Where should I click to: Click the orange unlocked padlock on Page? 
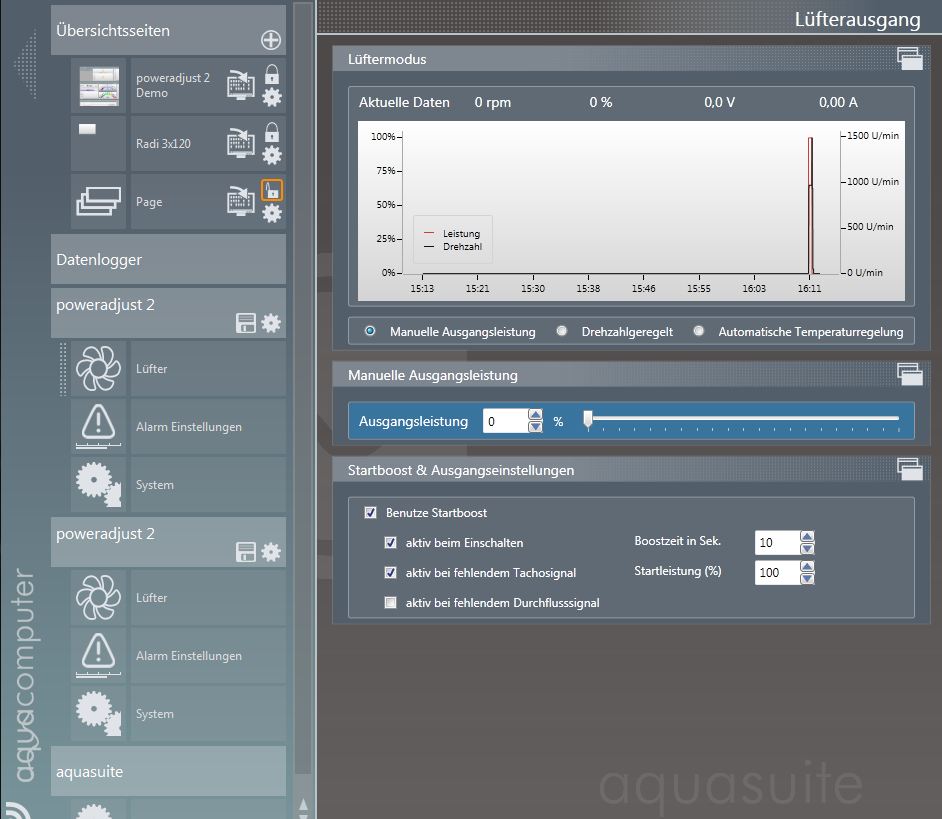(272, 190)
